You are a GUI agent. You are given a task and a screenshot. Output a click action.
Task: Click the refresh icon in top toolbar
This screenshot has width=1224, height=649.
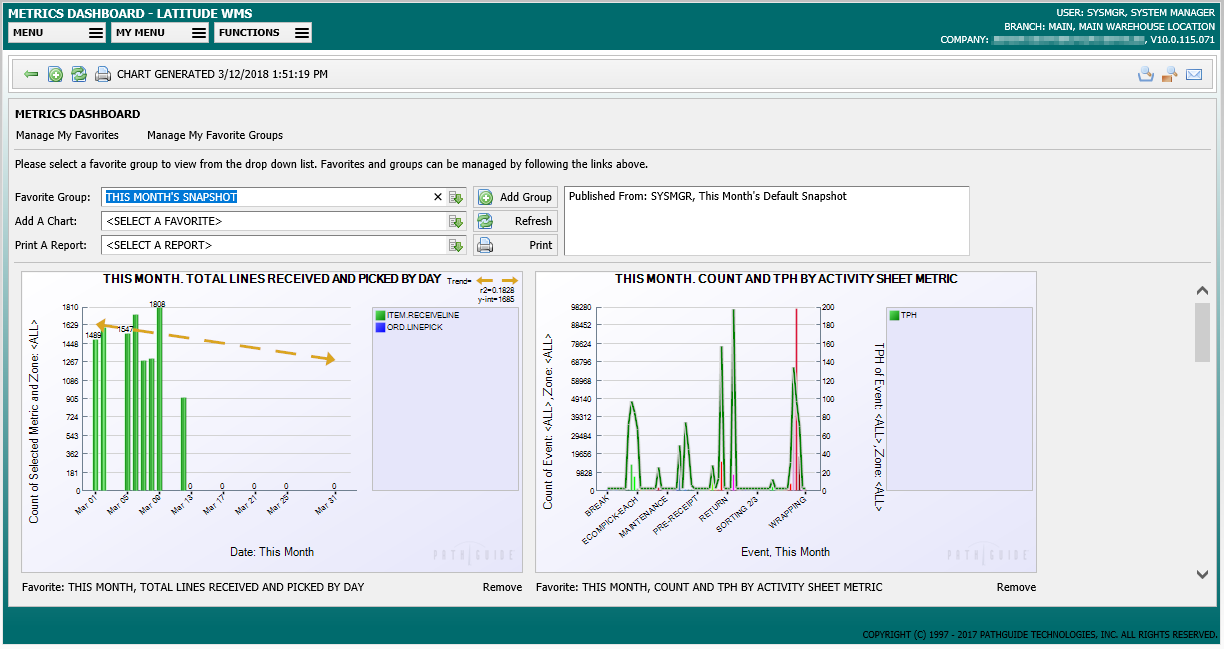click(x=78, y=74)
